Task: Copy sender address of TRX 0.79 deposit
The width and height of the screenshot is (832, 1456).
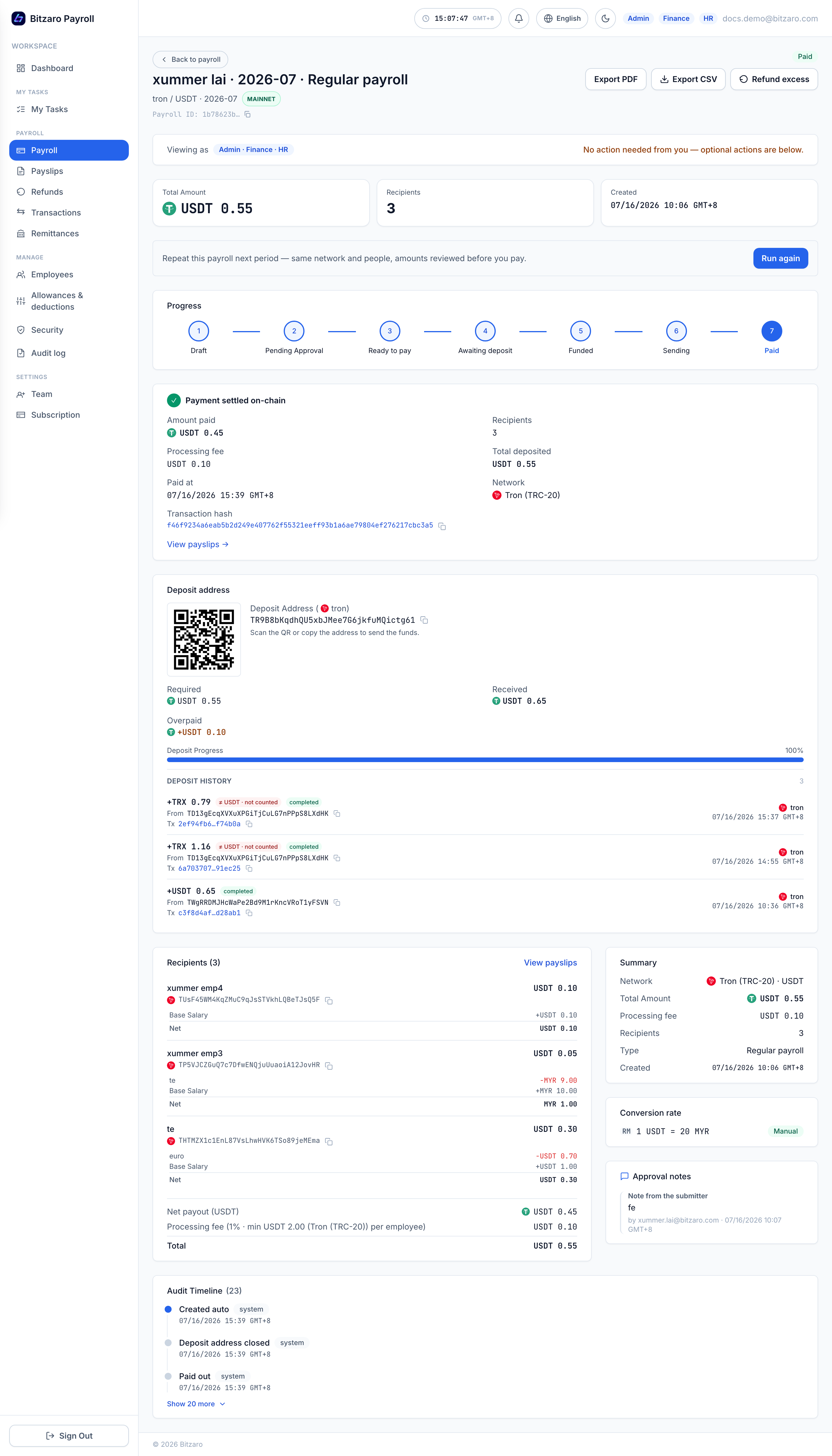Action: (337, 814)
